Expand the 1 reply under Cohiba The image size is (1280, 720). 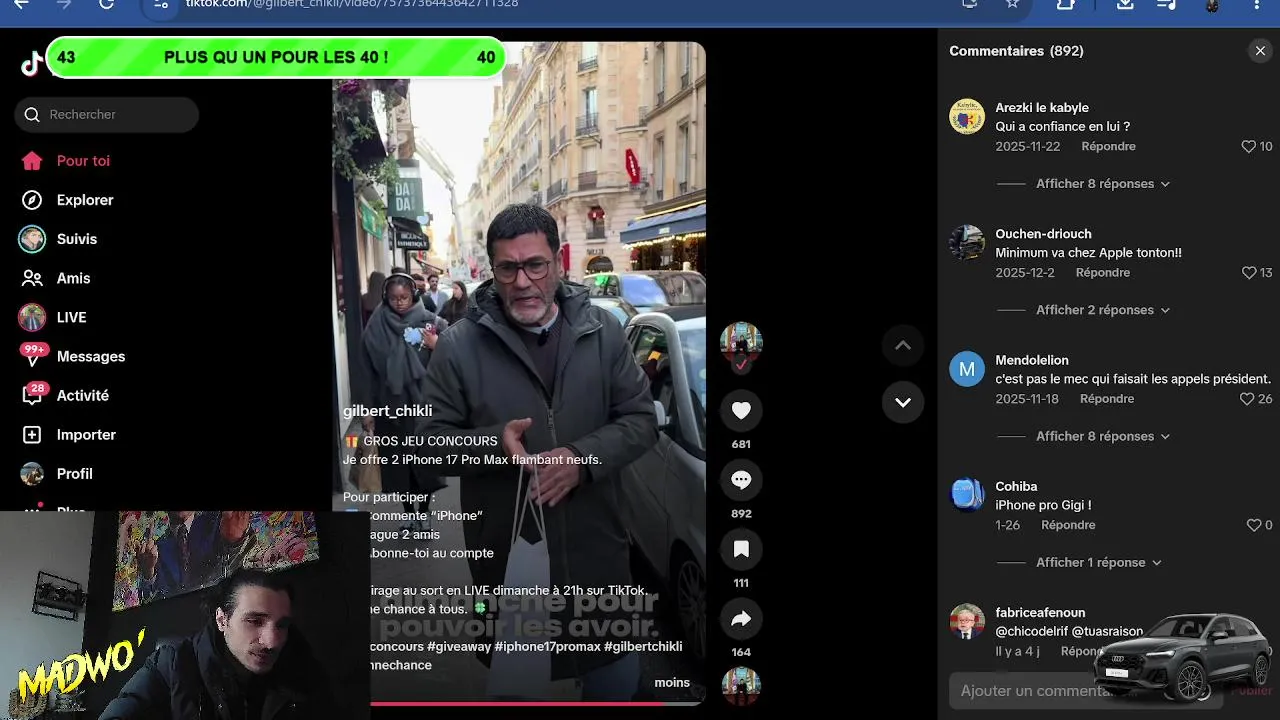[1099, 562]
